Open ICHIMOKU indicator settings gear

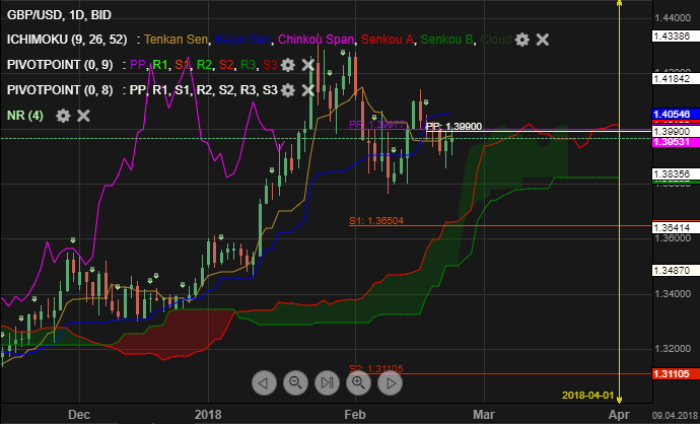click(x=521, y=39)
